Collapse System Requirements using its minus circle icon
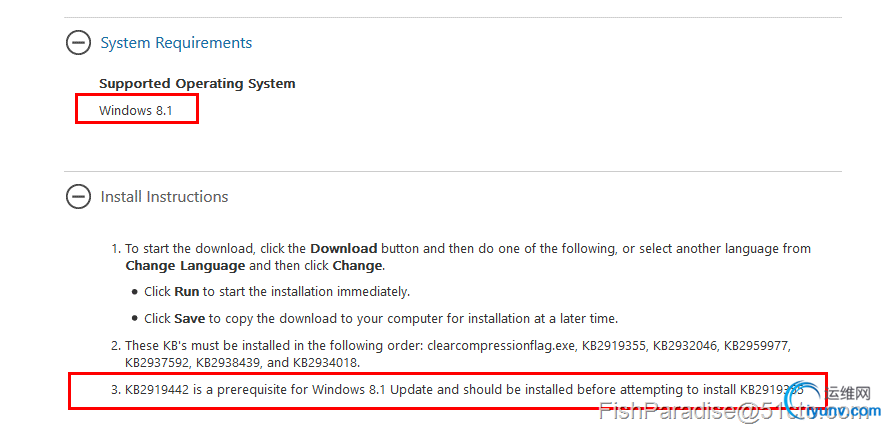Screen dimensions: 887x427 77,42
